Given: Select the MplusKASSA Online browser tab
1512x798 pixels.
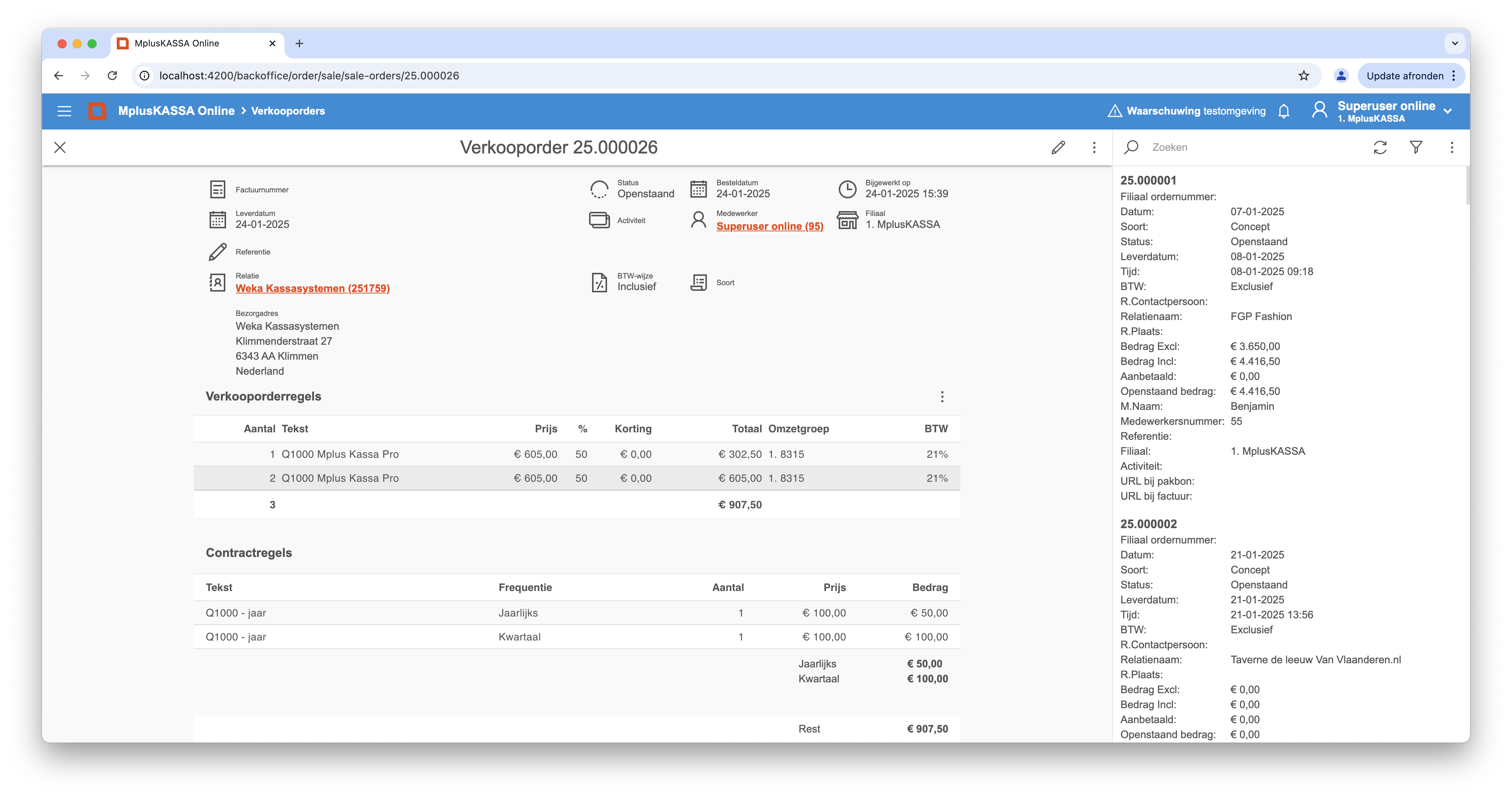Looking at the screenshot, I should (197, 43).
